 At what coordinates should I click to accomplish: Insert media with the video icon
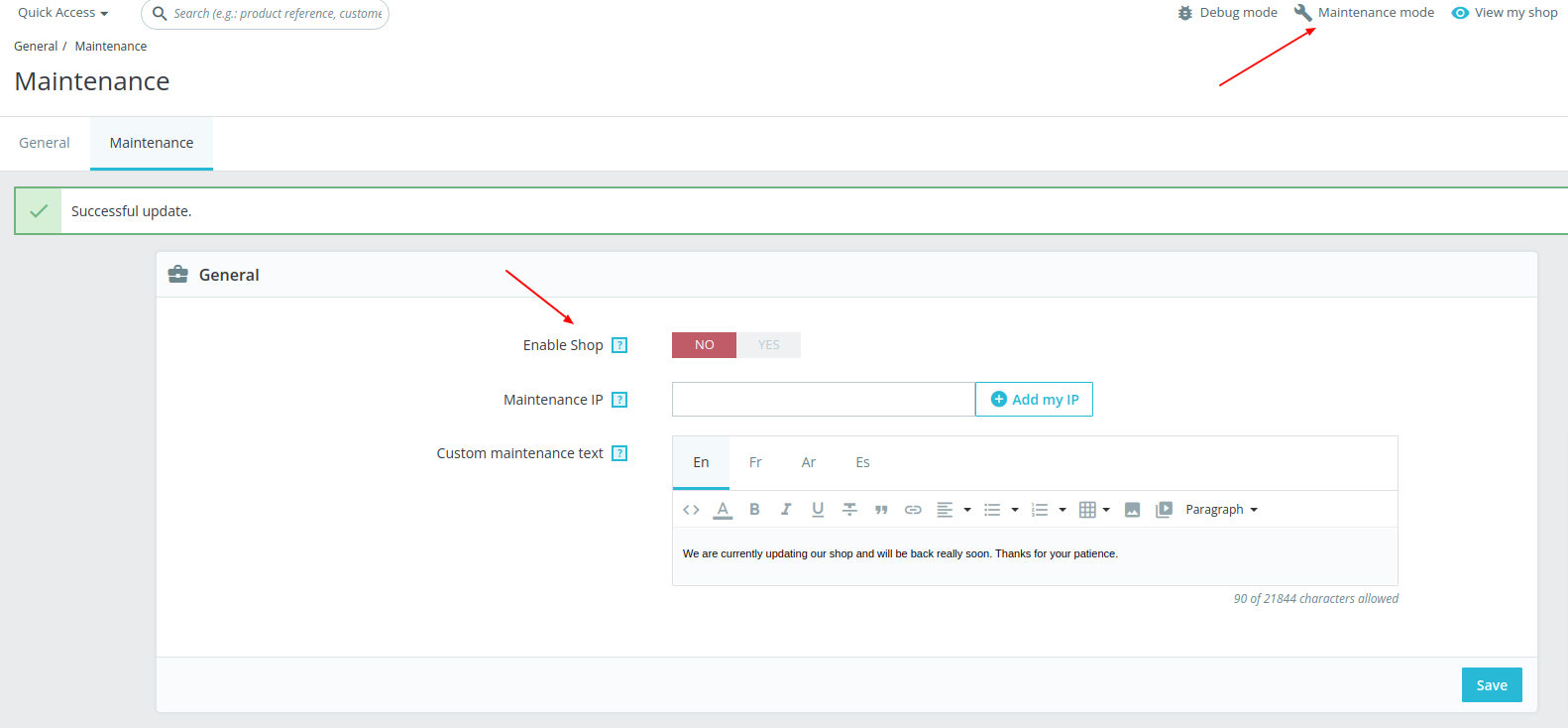pos(1164,510)
